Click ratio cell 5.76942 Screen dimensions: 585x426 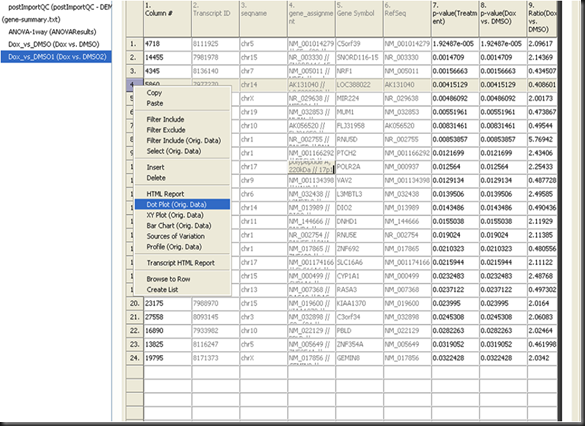[542, 140]
